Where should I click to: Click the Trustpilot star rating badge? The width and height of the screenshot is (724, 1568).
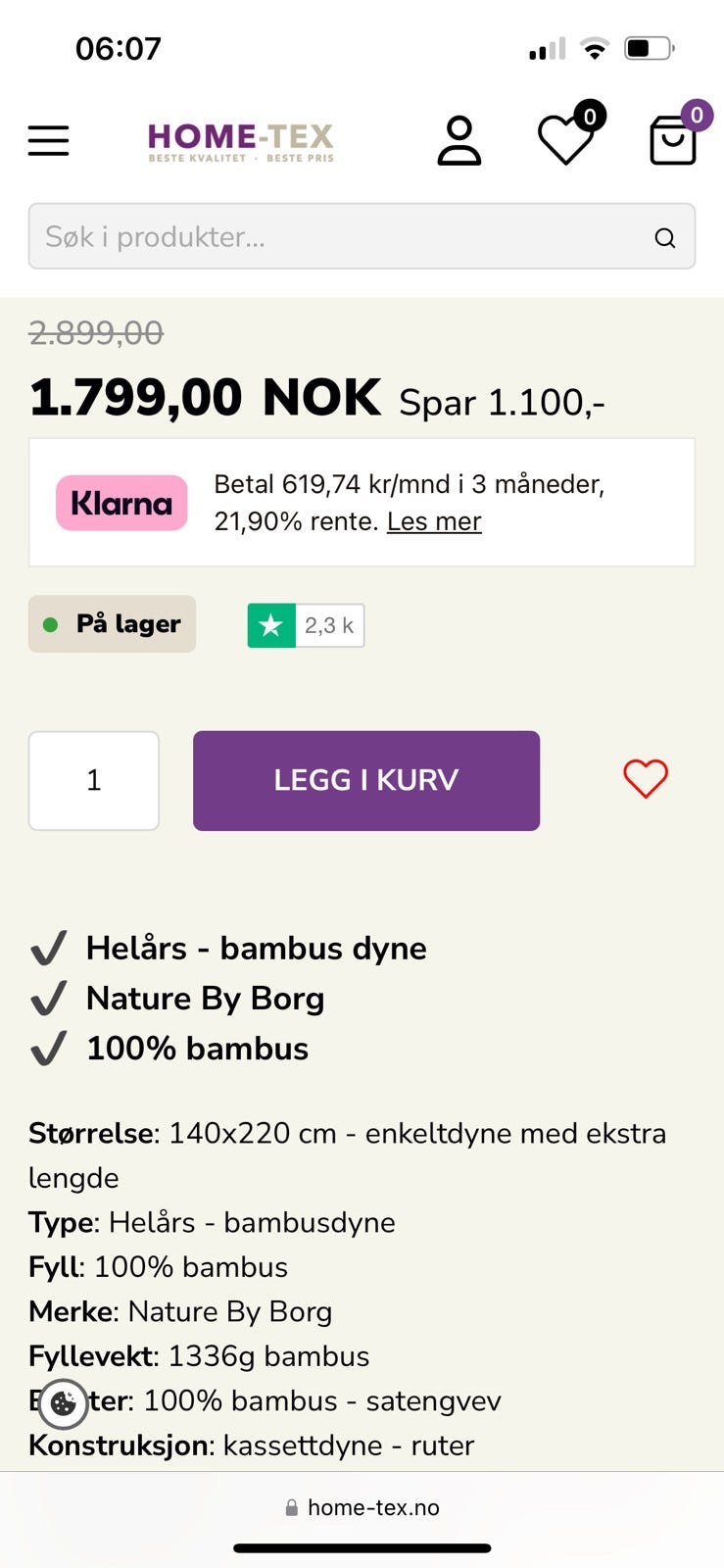pos(271,625)
